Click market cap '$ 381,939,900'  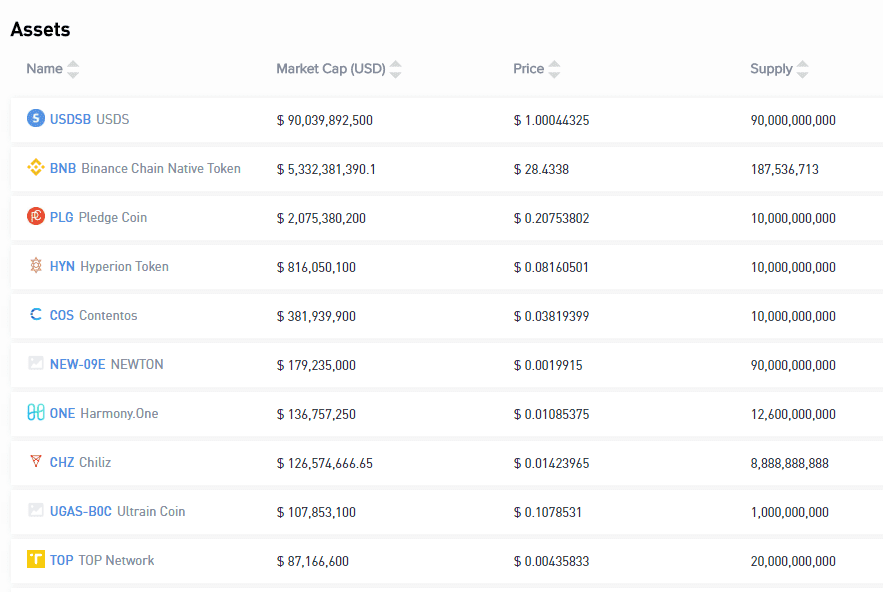click(x=316, y=316)
